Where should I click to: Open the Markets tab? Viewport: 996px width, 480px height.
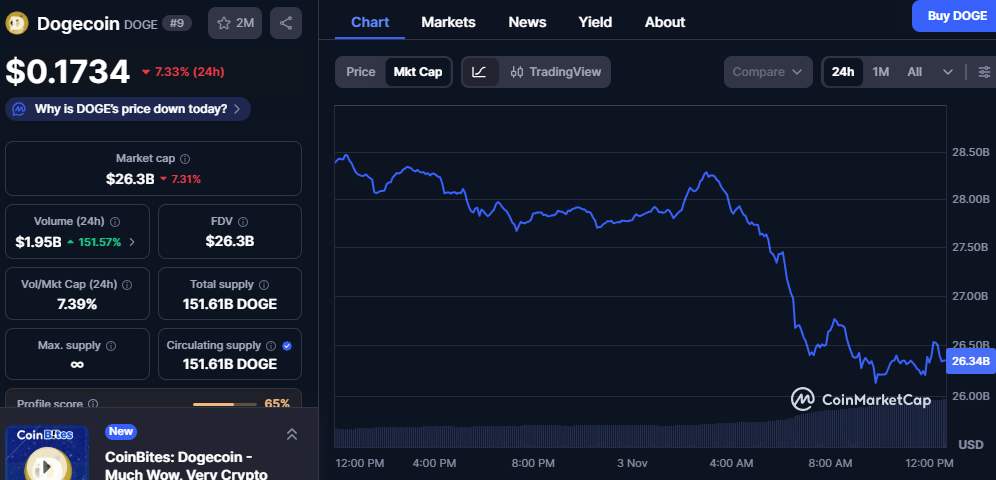pyautogui.click(x=448, y=22)
